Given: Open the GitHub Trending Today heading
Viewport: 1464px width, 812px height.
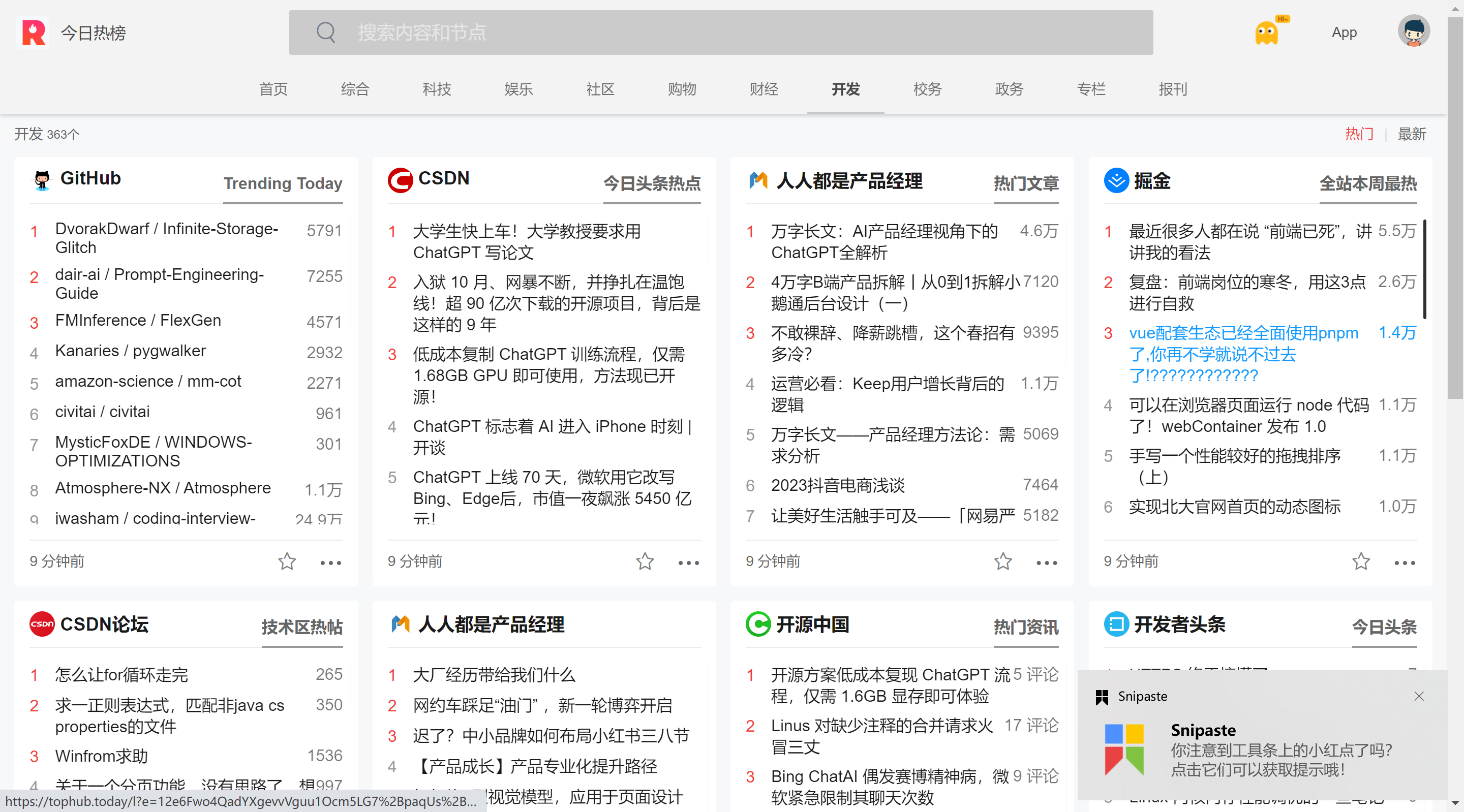Looking at the screenshot, I should 283,183.
